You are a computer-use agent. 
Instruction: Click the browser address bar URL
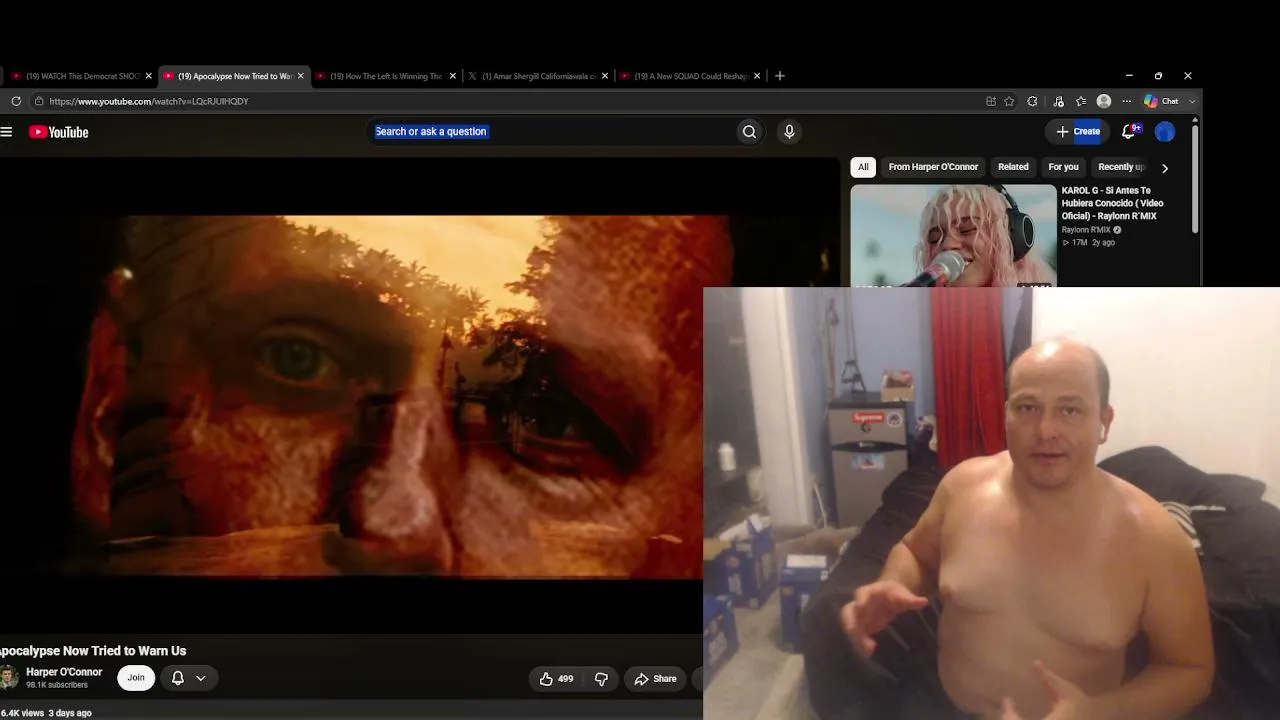[x=149, y=101]
